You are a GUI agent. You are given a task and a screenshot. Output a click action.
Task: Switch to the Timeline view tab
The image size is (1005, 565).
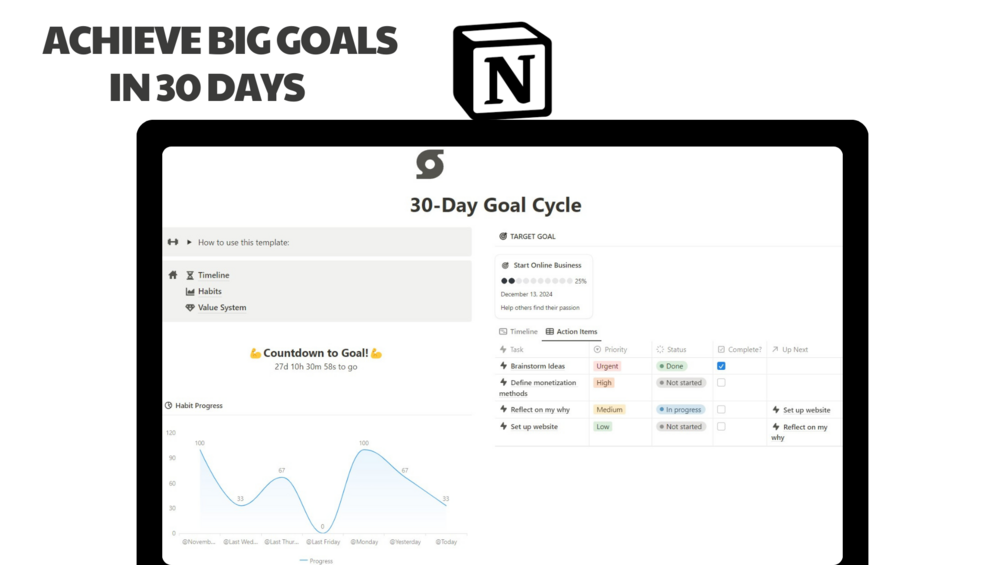pos(518,332)
